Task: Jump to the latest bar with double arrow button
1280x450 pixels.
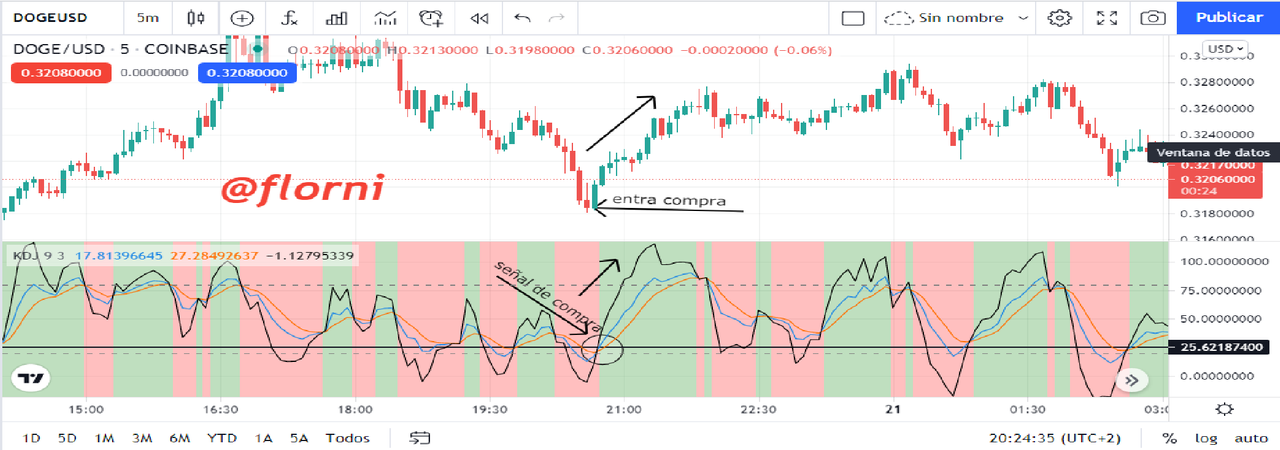Action: [1132, 379]
